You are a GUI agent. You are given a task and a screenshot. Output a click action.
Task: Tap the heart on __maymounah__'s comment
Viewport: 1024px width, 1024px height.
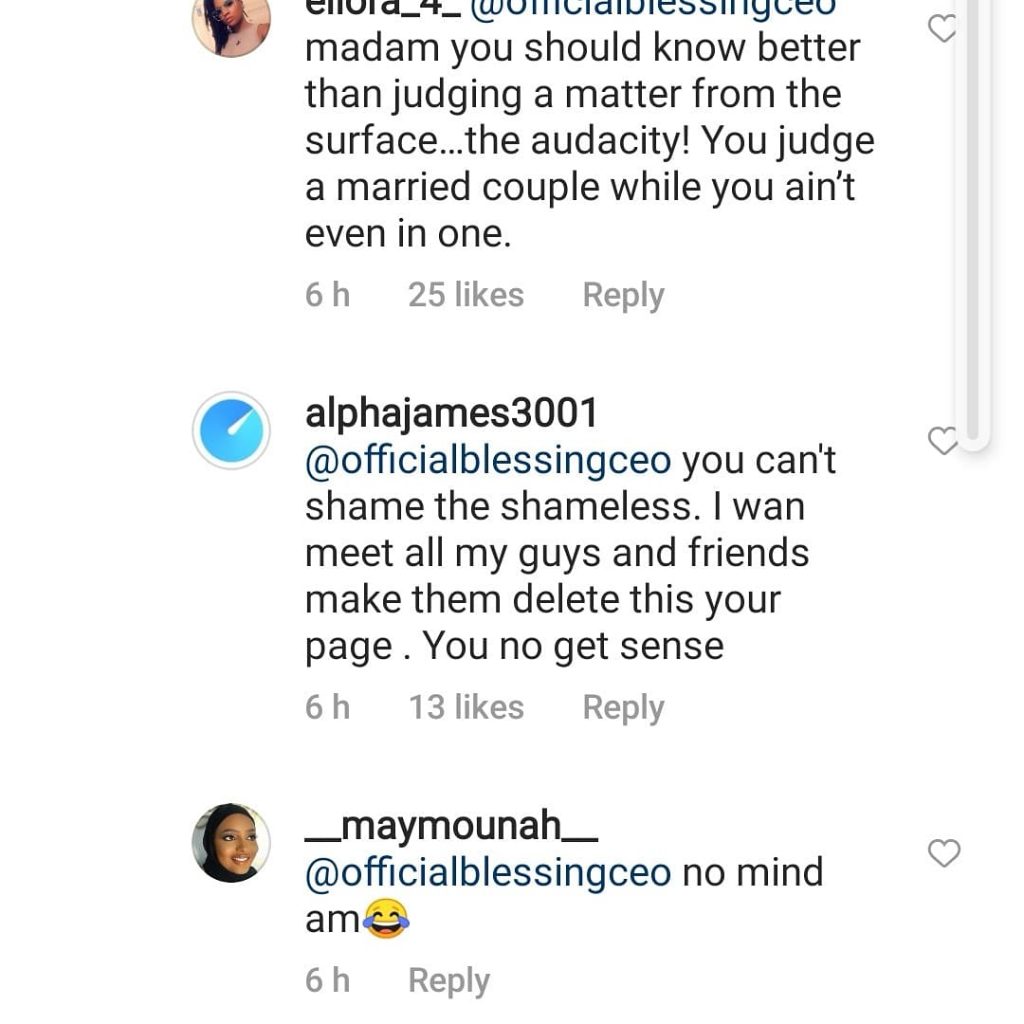coord(943,853)
